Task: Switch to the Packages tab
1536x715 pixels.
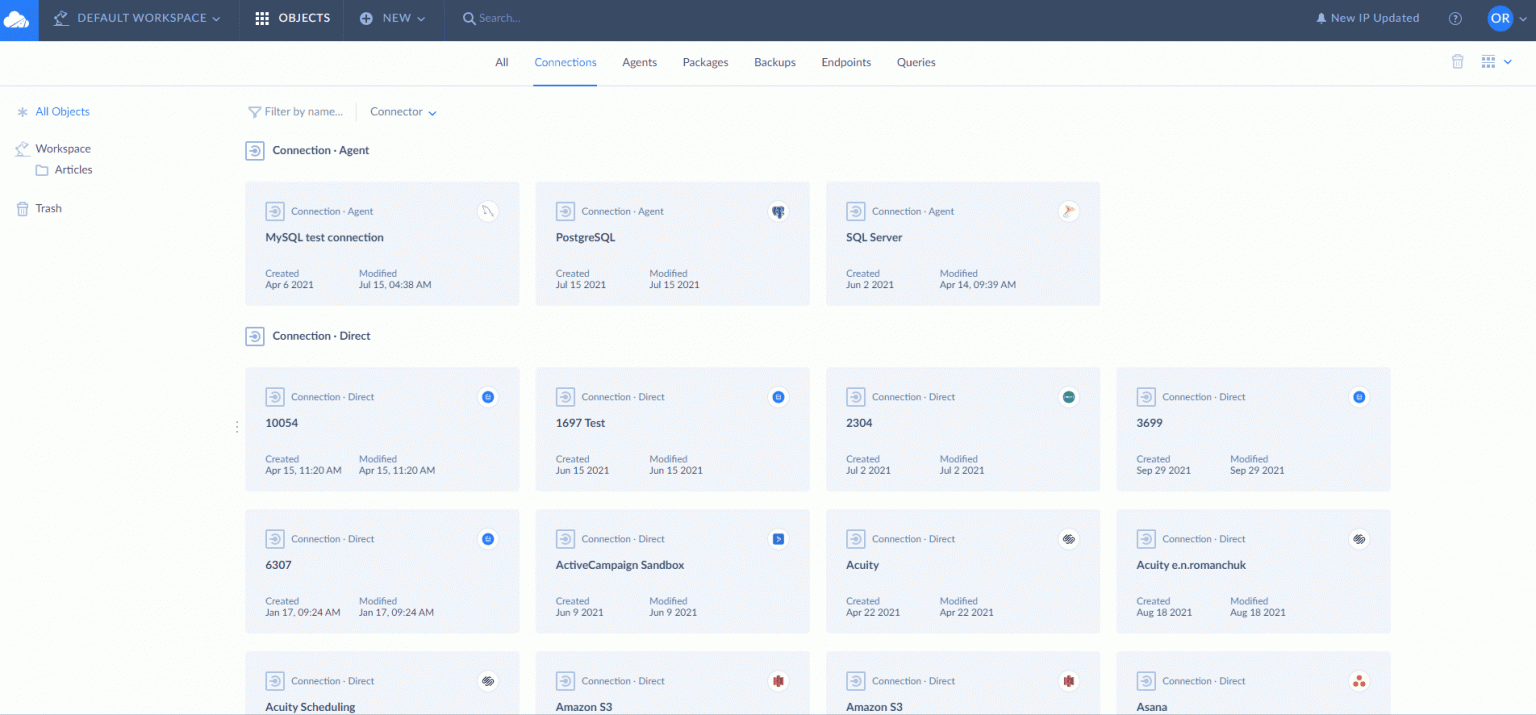Action: point(705,62)
